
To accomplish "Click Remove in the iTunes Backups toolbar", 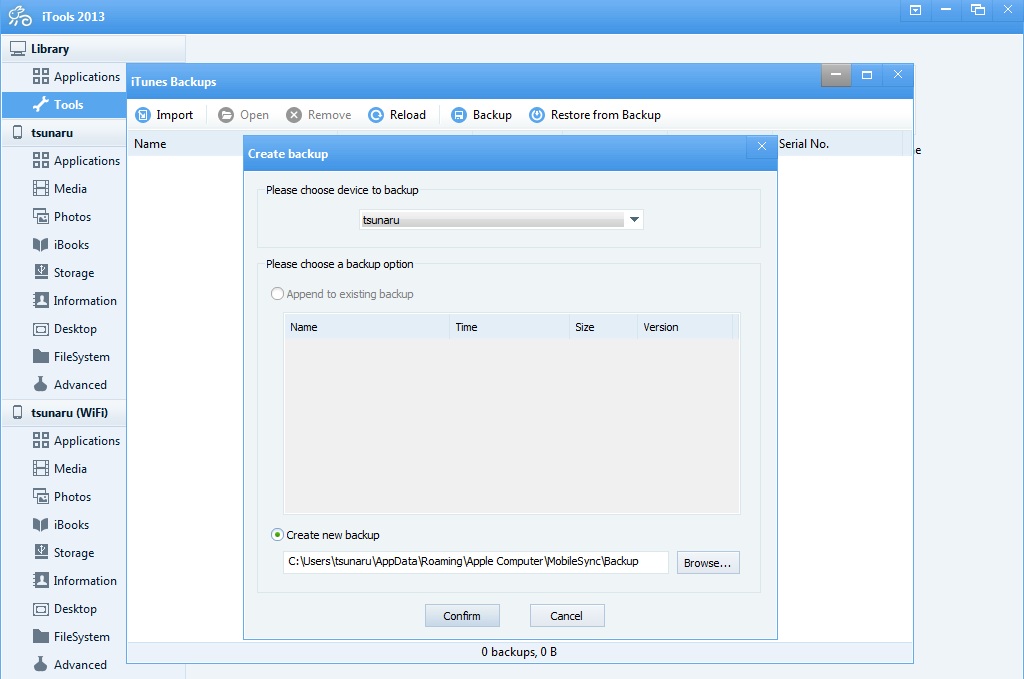I will coord(319,115).
